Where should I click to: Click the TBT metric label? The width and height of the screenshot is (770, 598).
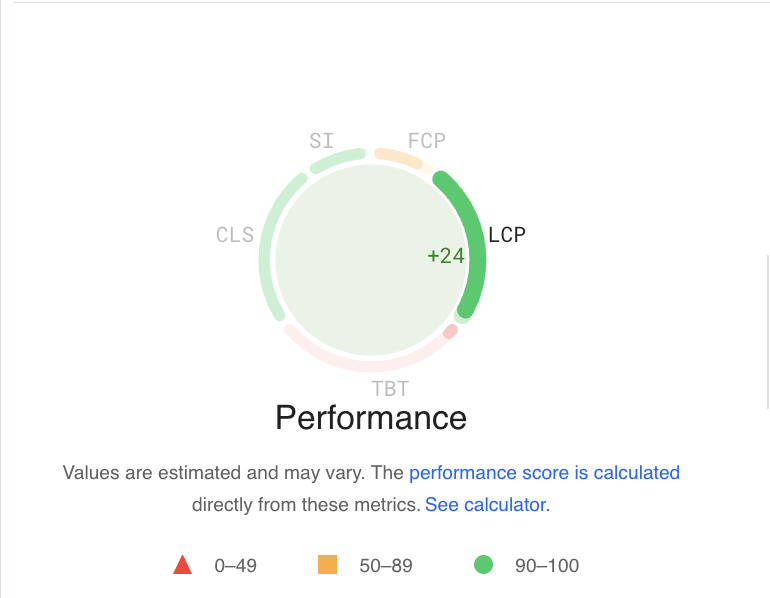(390, 389)
